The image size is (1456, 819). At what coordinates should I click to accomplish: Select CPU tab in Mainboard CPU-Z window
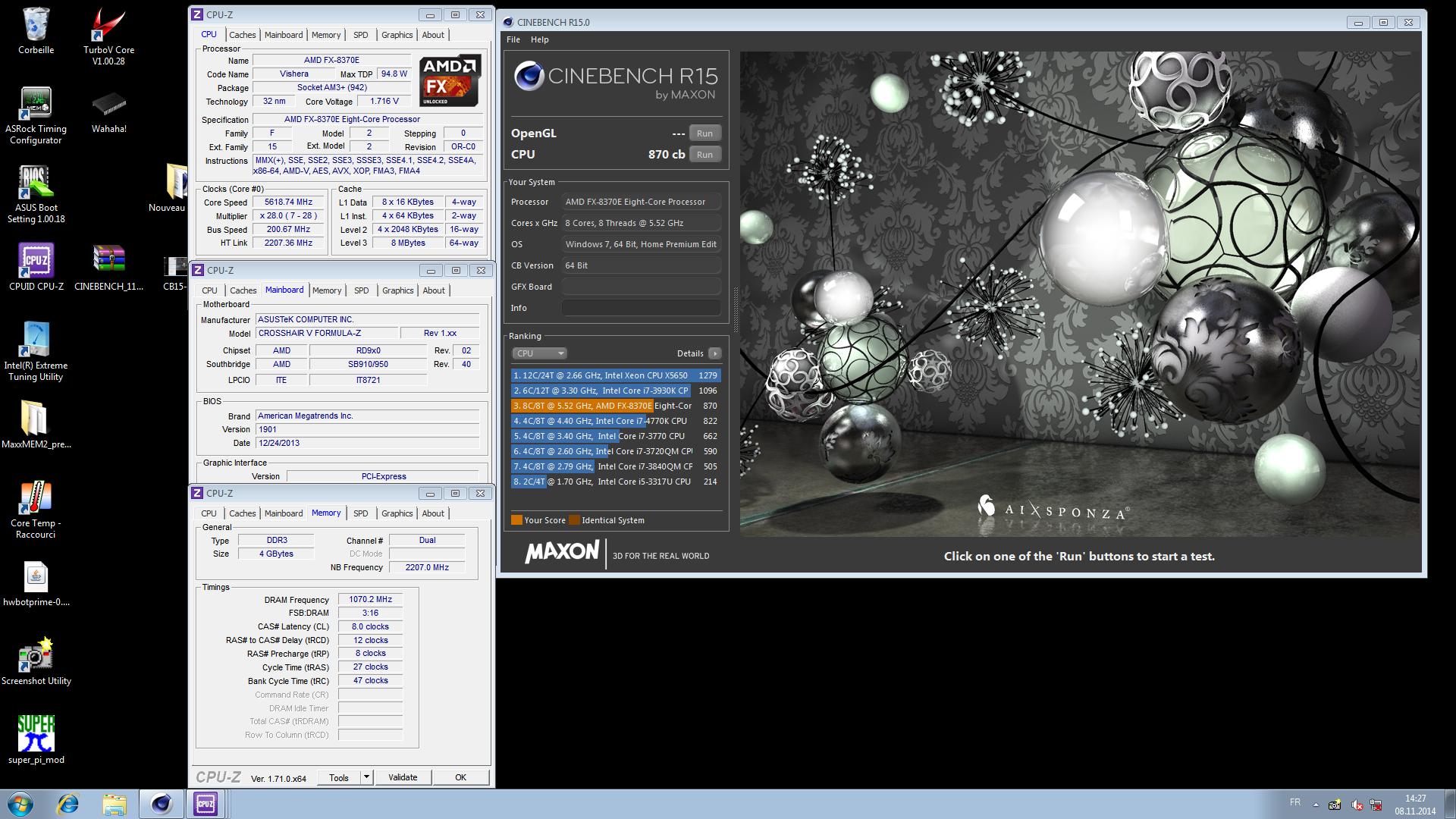210,290
